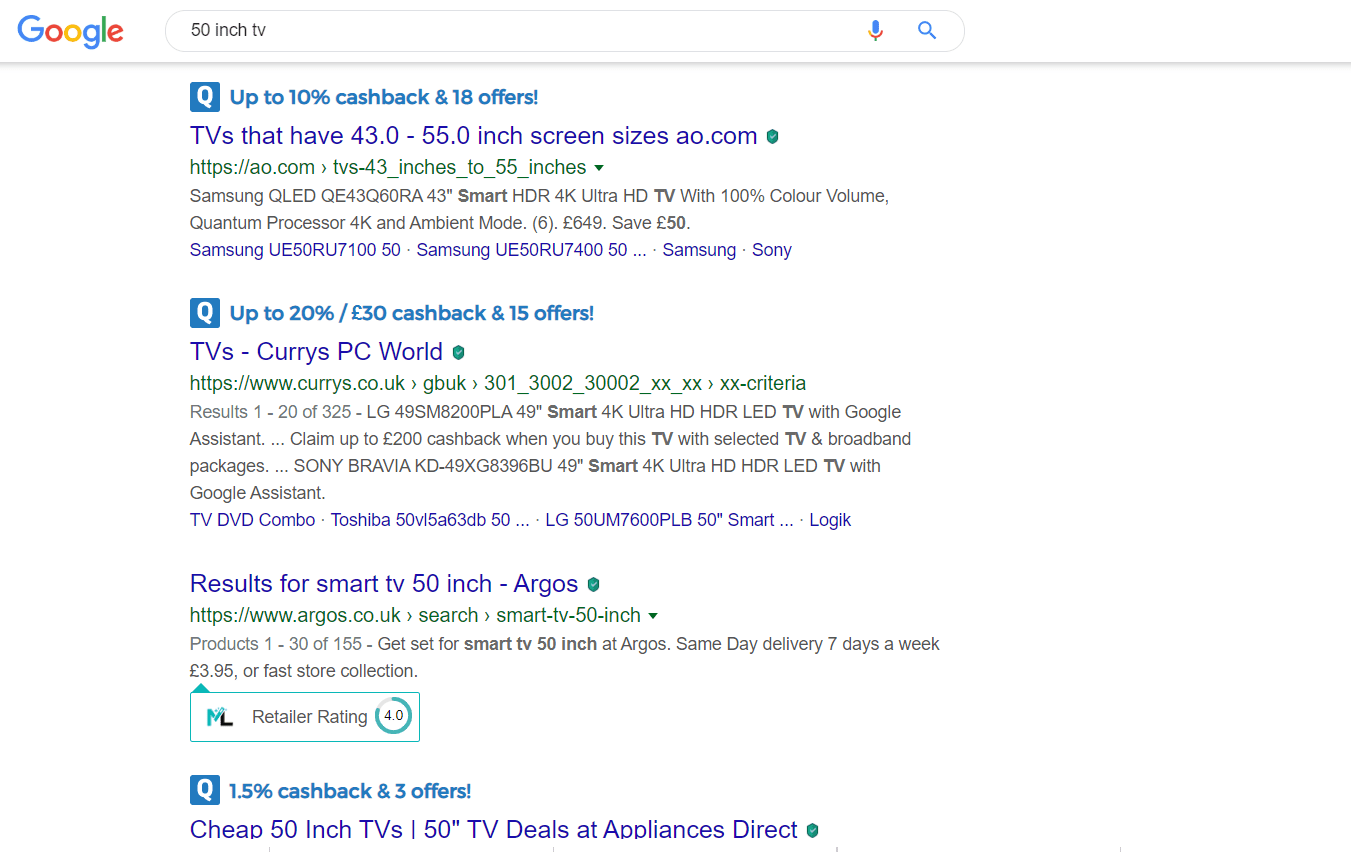Open "Results for smart tv 50 inch - Argos"
This screenshot has width=1351, height=852.
384,584
